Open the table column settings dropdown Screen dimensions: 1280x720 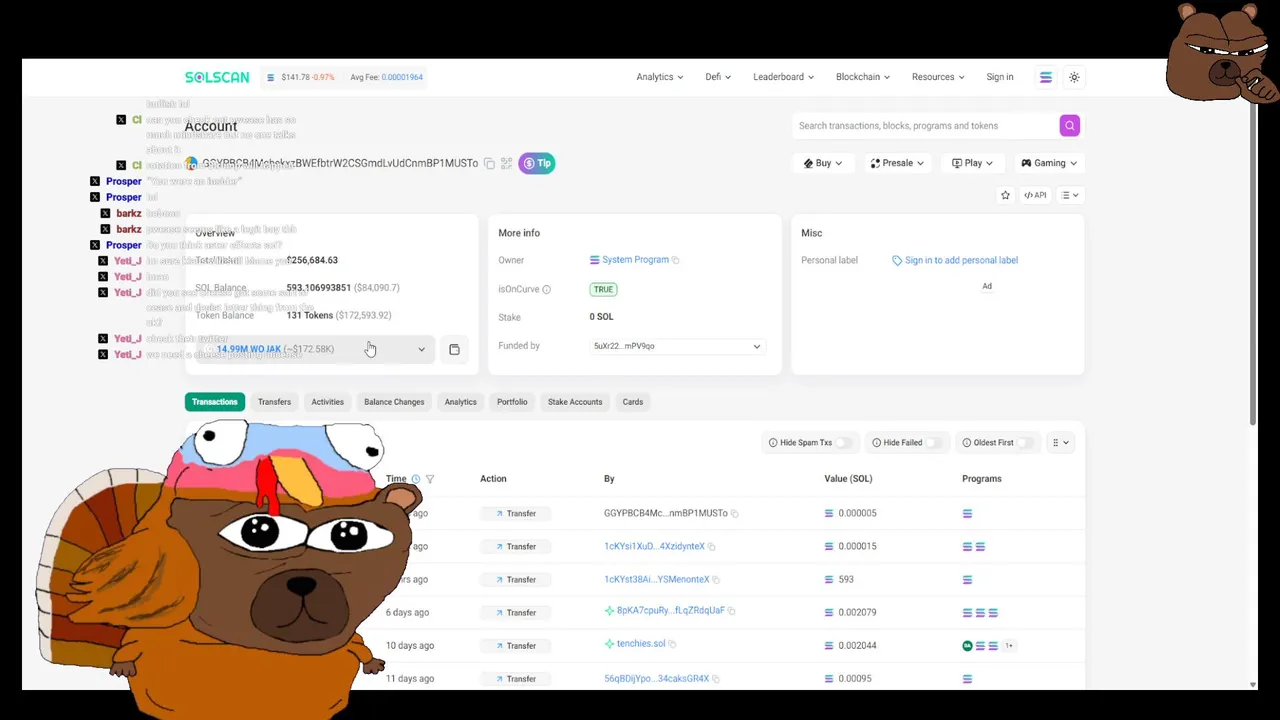(1060, 443)
